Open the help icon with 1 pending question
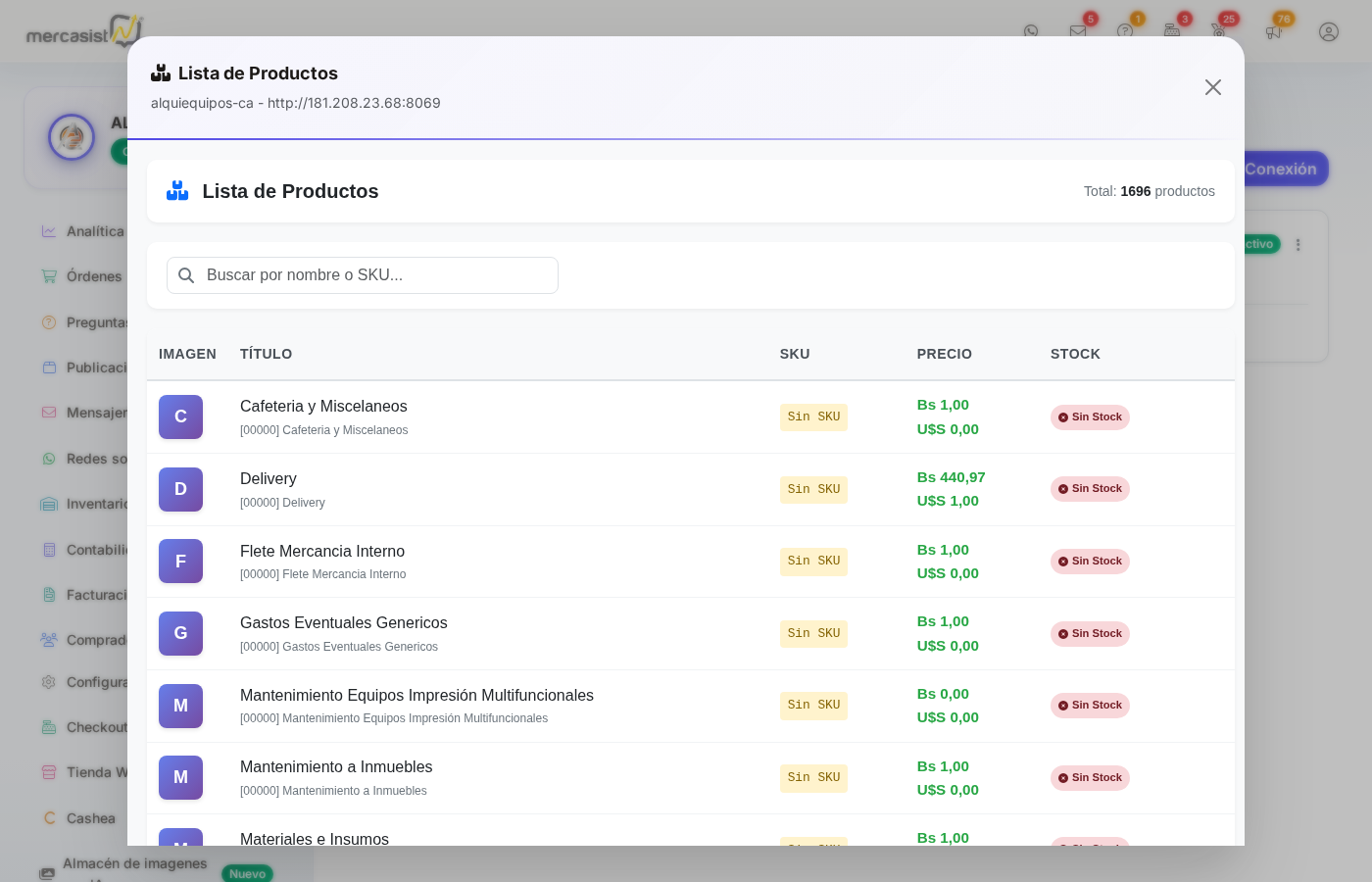Image resolution: width=1372 pixels, height=882 pixels. pyautogui.click(x=1125, y=32)
